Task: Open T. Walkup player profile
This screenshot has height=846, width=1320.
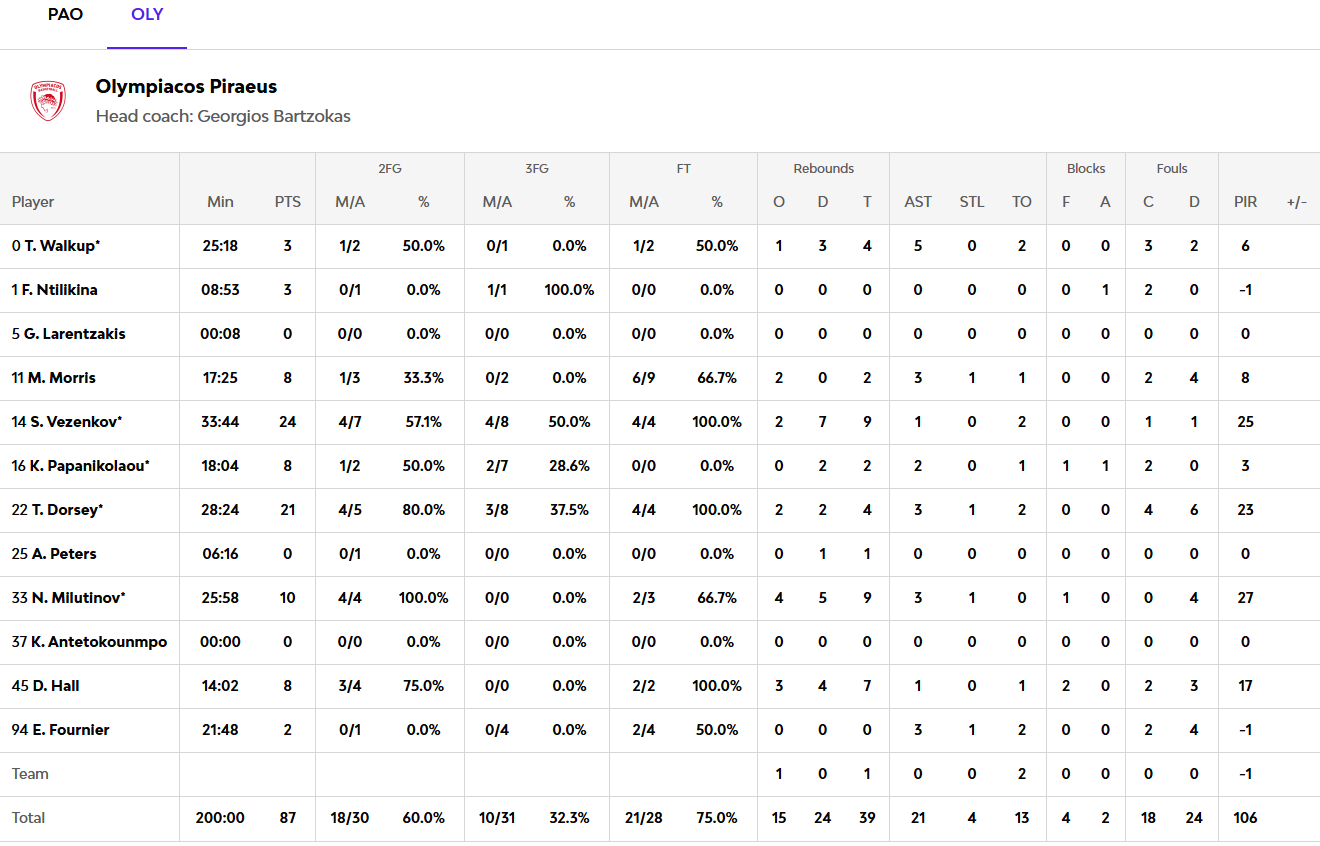Action: pos(62,246)
